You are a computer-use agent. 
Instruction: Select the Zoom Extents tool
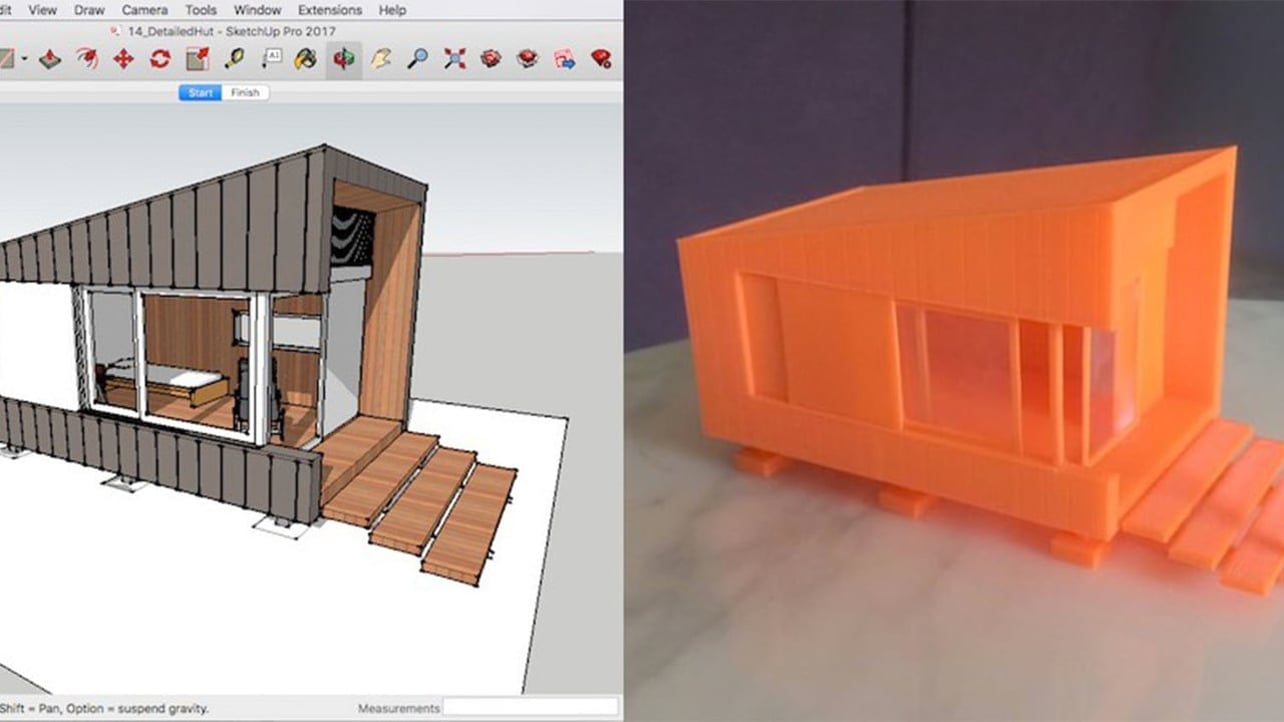(x=455, y=59)
